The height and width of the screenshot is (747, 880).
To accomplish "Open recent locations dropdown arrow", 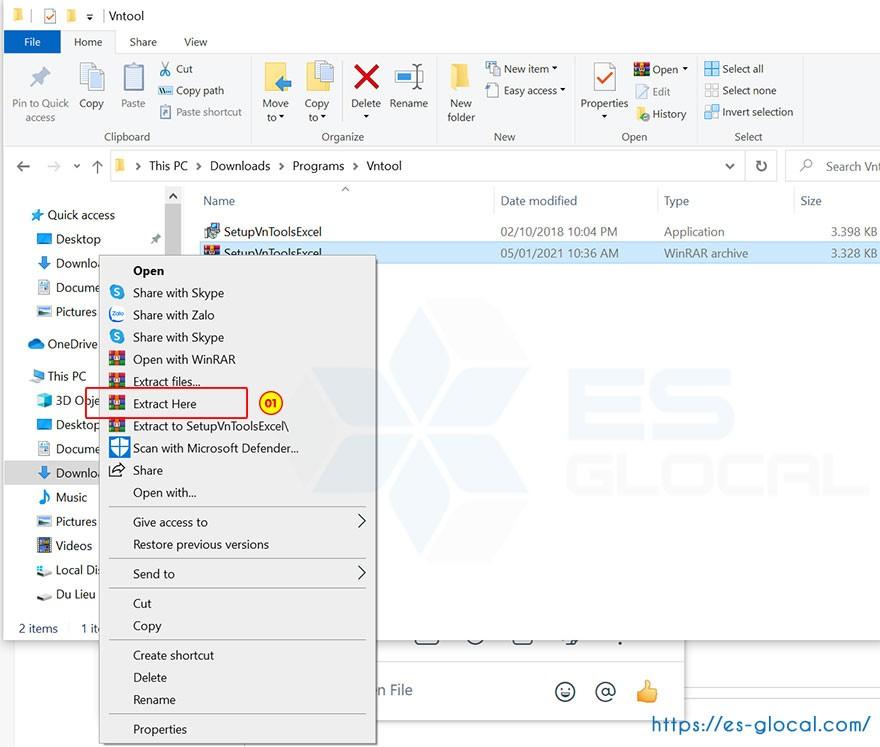I will [77, 166].
